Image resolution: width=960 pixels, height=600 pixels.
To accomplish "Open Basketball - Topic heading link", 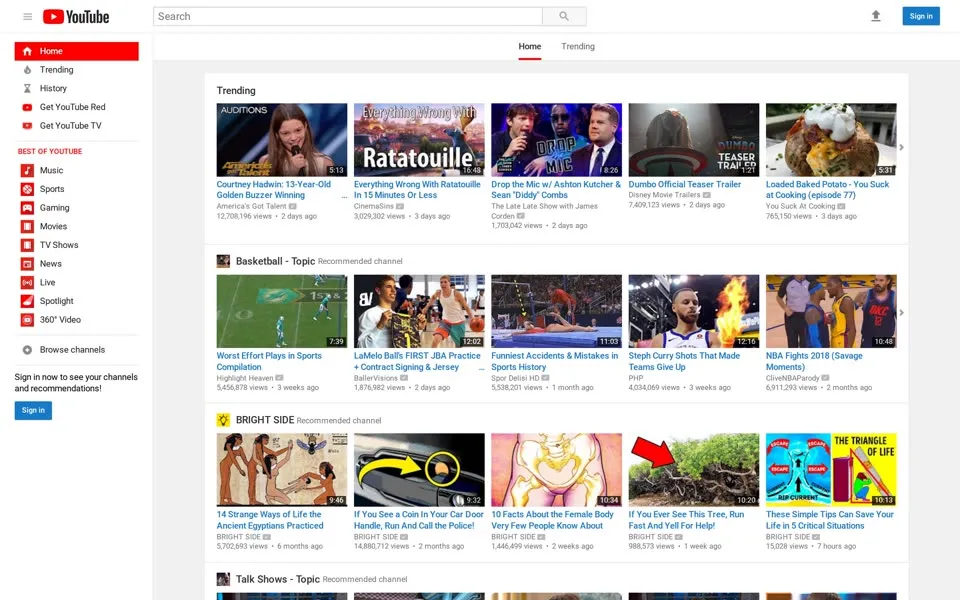I will 276,261.
